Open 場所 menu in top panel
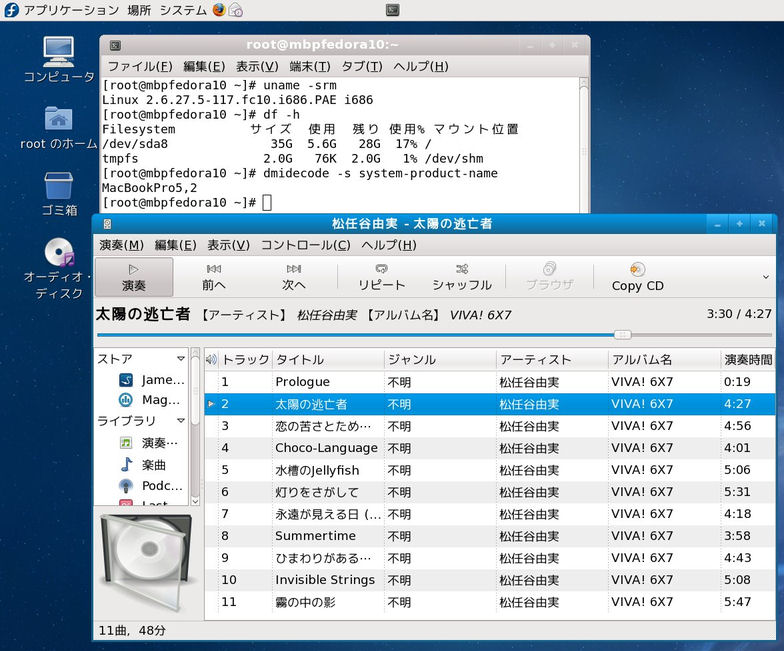This screenshot has width=784, height=651. pos(139,10)
